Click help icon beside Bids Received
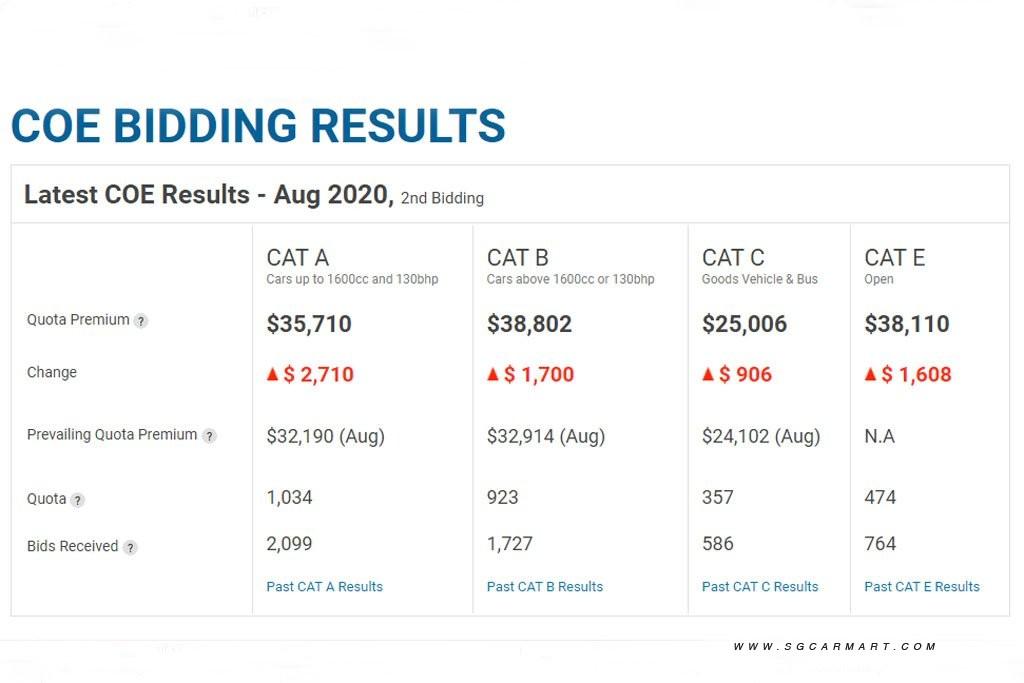 click(x=130, y=547)
